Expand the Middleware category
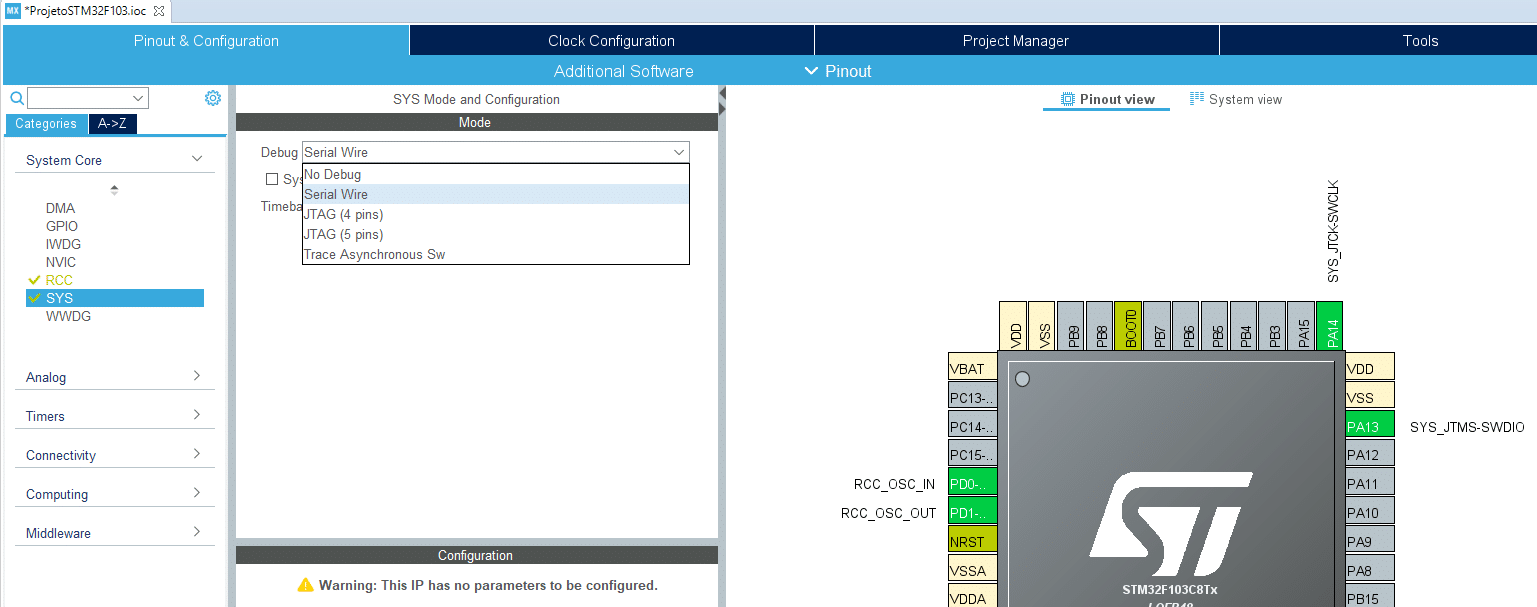This screenshot has height=607, width=1537. tap(197, 532)
